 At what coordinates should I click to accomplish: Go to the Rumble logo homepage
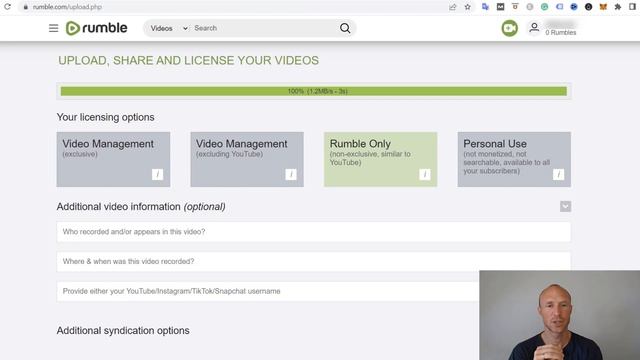click(x=97, y=28)
